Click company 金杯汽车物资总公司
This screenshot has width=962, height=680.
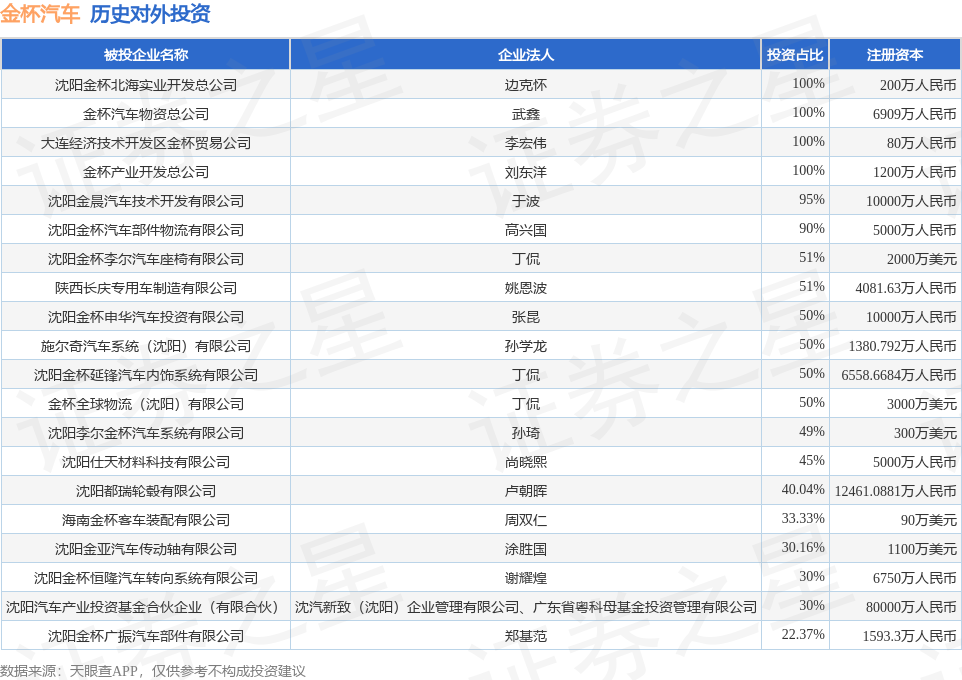click(146, 114)
